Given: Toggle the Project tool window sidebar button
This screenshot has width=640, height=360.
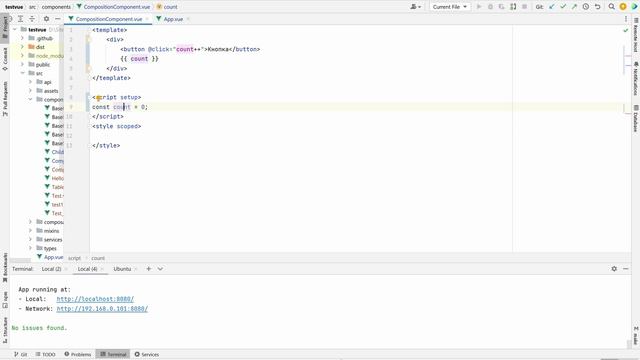Looking at the screenshot, I should [x=5, y=27].
